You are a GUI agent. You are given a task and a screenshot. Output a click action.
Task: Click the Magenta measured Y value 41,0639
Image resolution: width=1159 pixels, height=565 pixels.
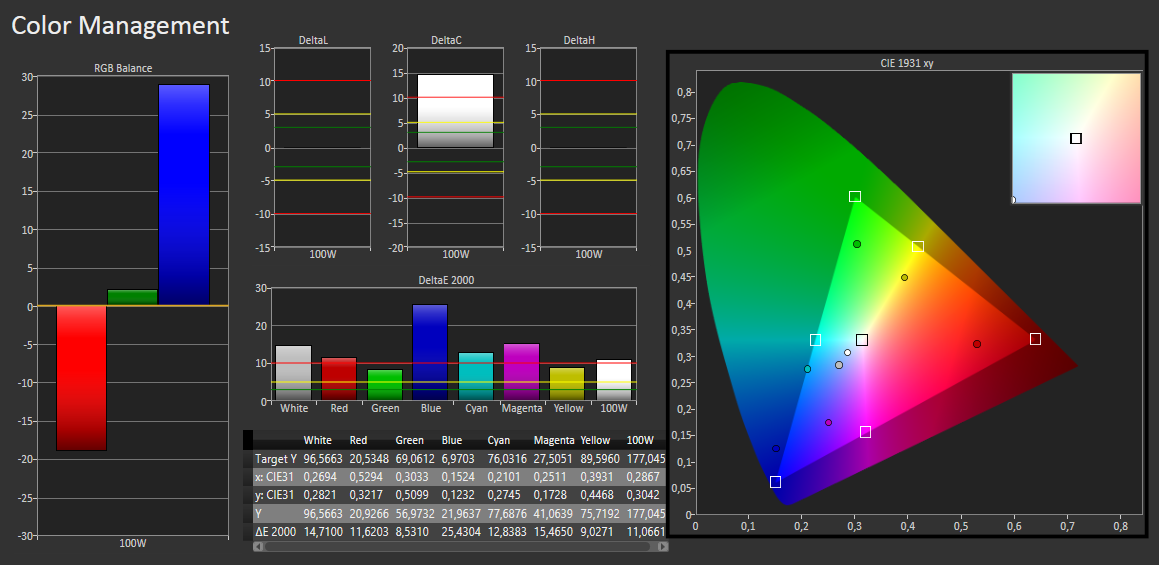554,513
